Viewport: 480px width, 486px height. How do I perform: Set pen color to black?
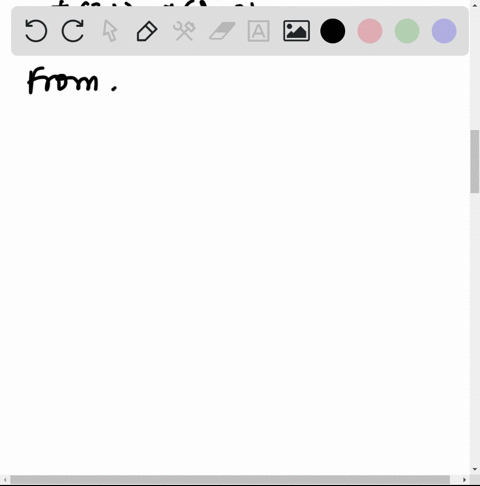coord(333,31)
